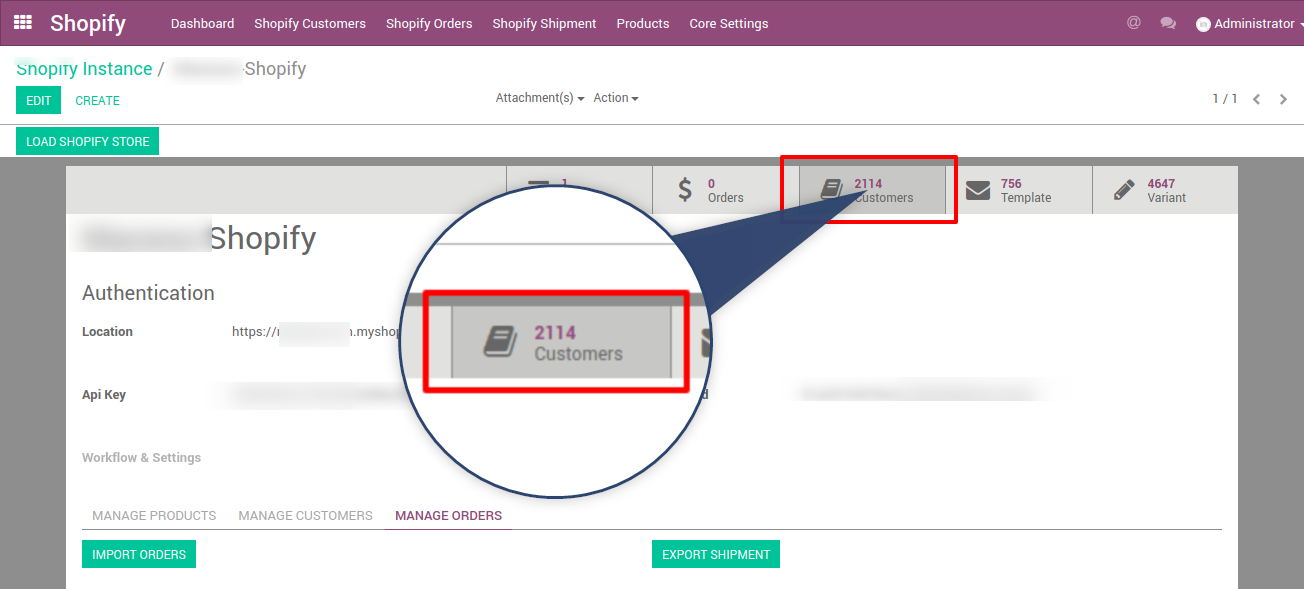Click the Shopify brand title in navbar
This screenshot has height=589, width=1304.
coord(88,23)
